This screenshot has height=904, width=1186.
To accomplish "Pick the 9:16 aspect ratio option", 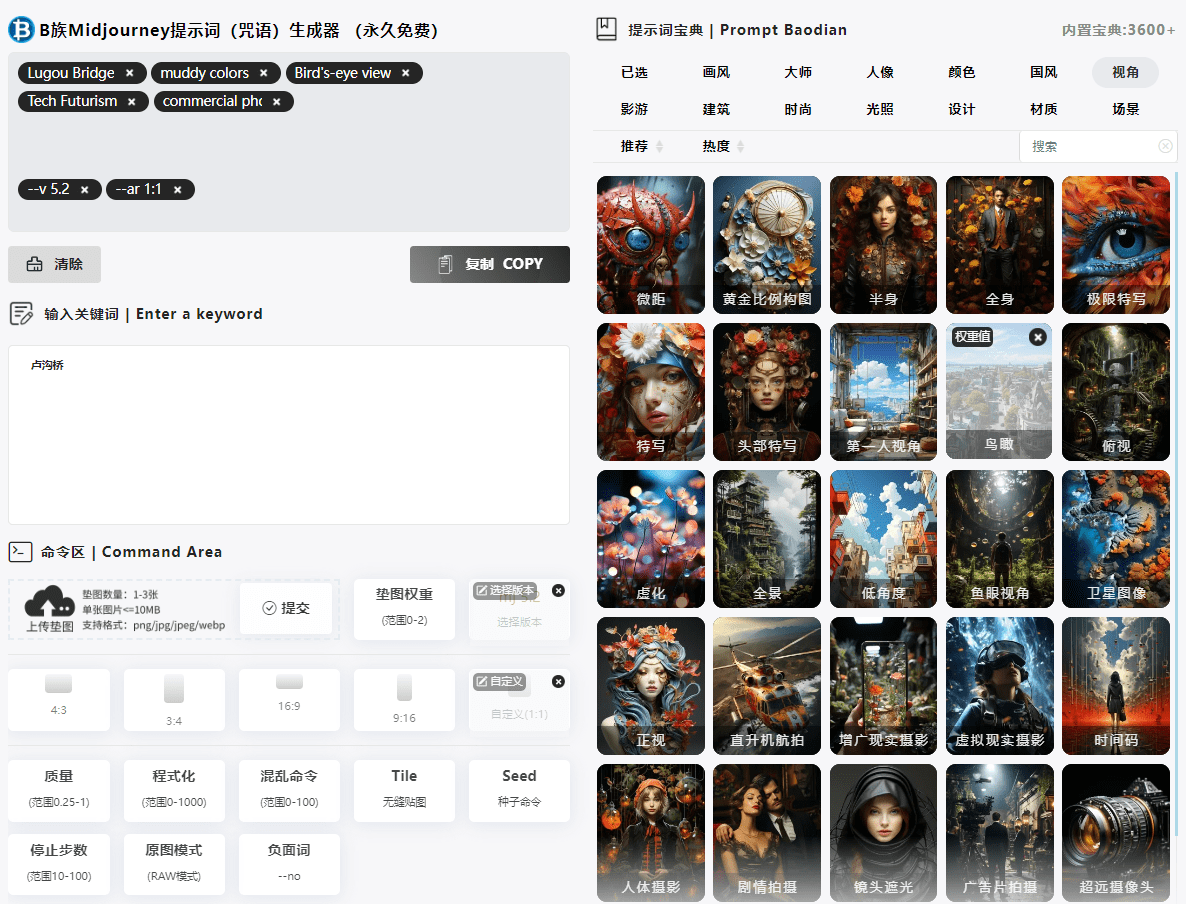I will click(404, 698).
